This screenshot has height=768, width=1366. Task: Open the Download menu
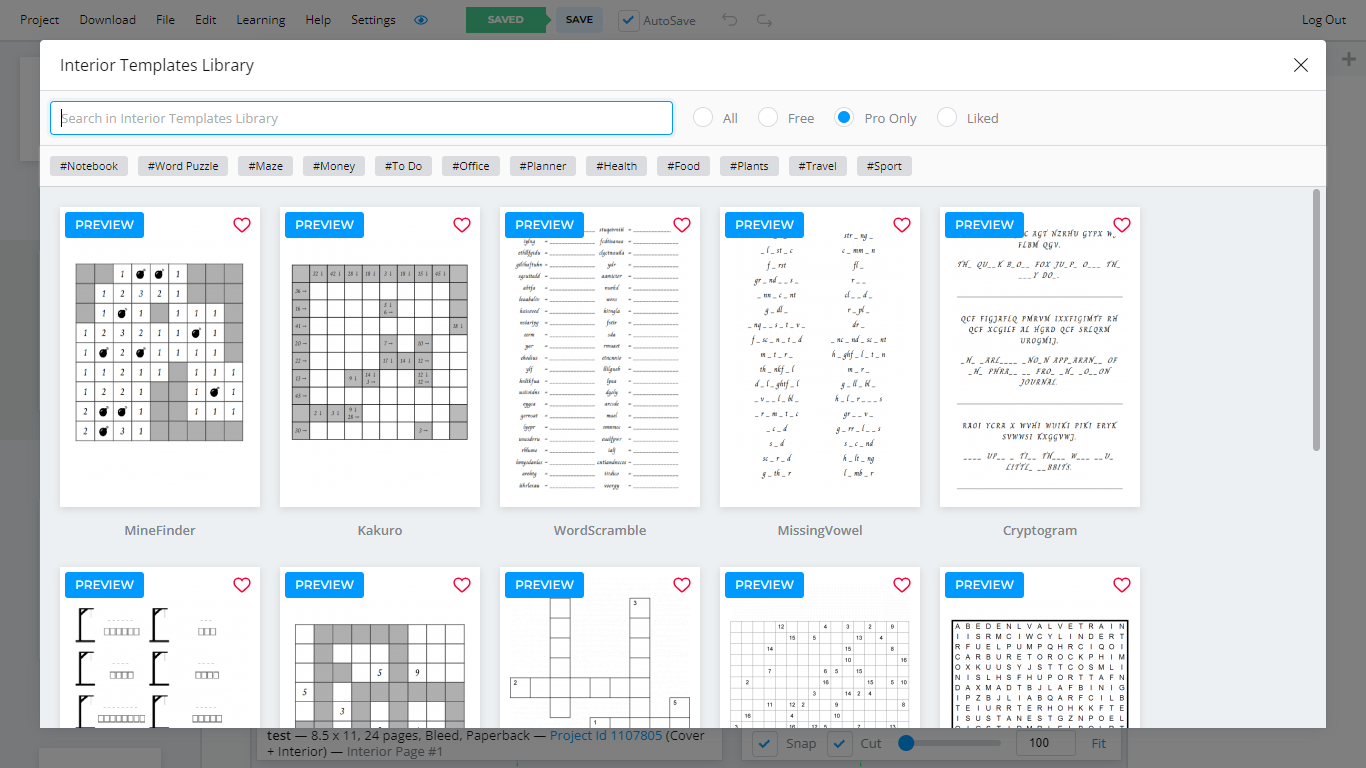click(107, 20)
